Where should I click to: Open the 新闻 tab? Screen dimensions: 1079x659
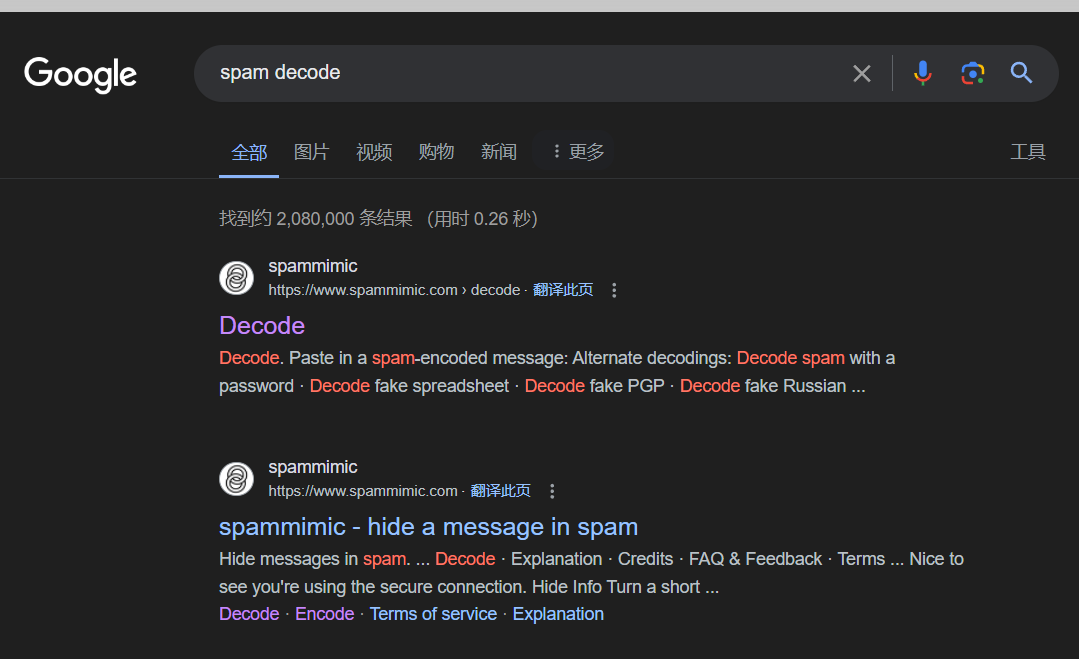(x=499, y=152)
